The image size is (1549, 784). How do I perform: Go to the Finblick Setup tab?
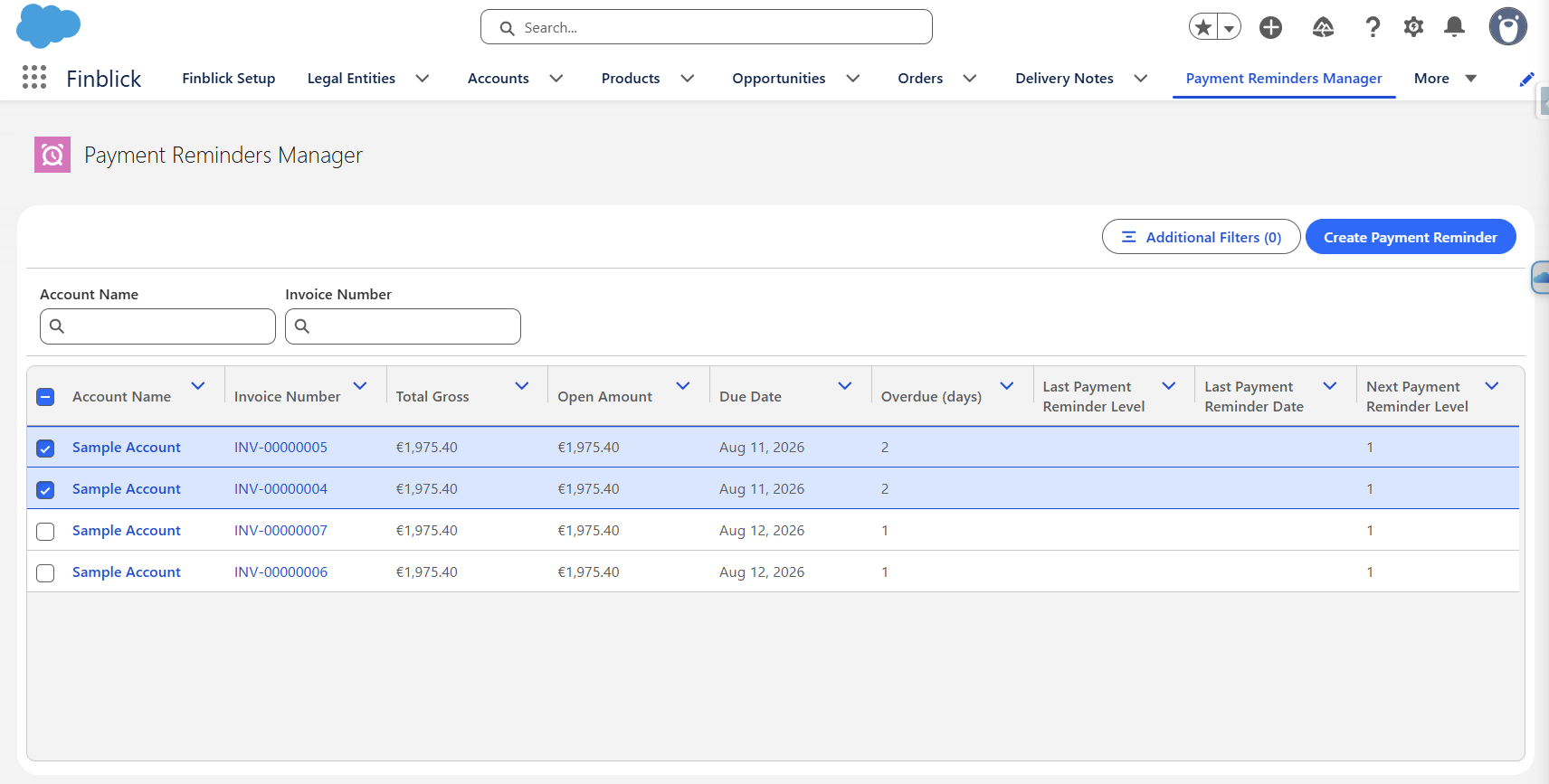coord(229,79)
